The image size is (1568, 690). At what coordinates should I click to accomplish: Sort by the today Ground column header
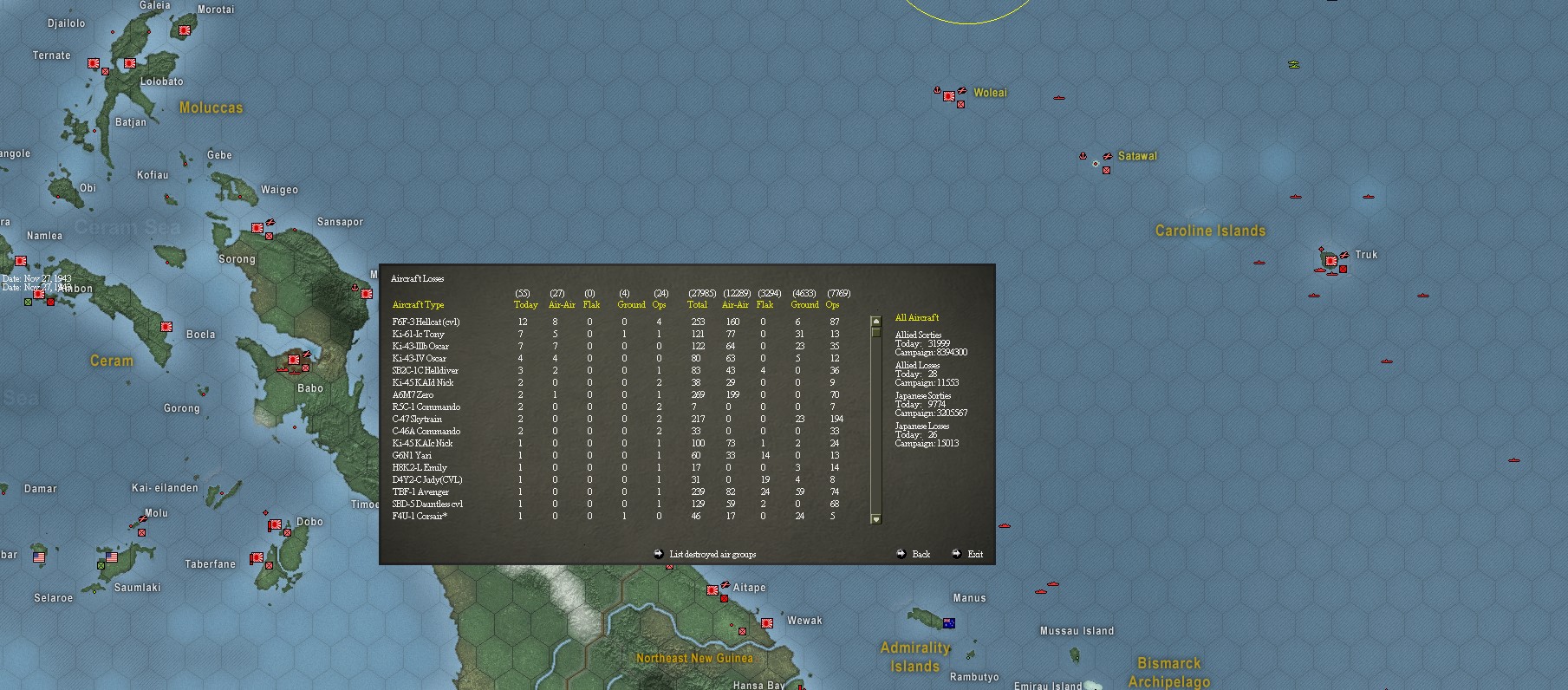631,304
